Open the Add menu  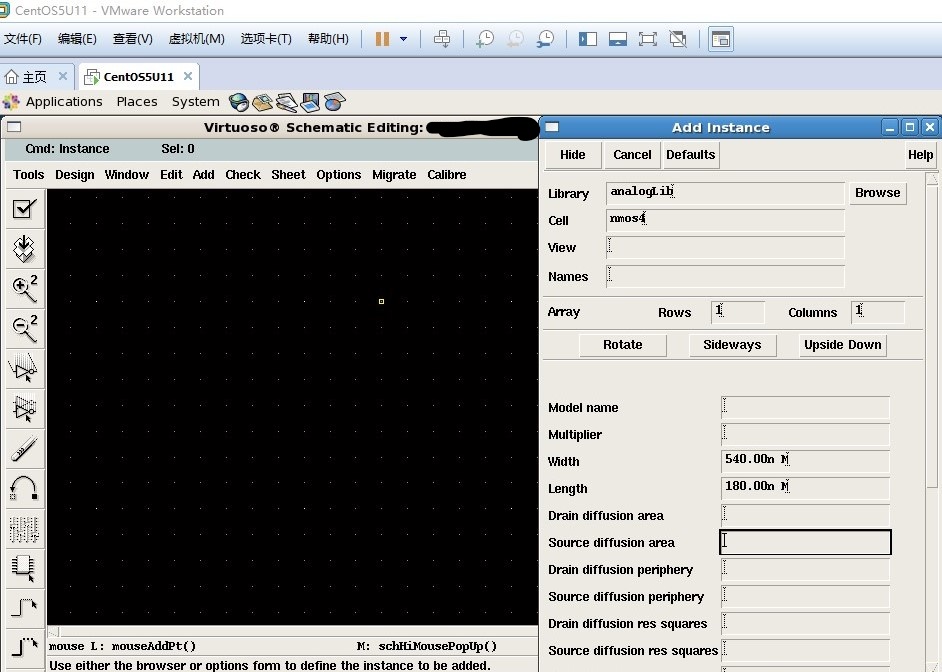[204, 174]
